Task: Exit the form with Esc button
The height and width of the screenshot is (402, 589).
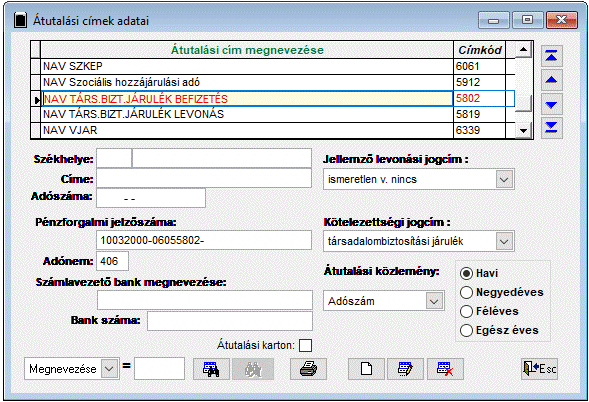Action: click(539, 369)
